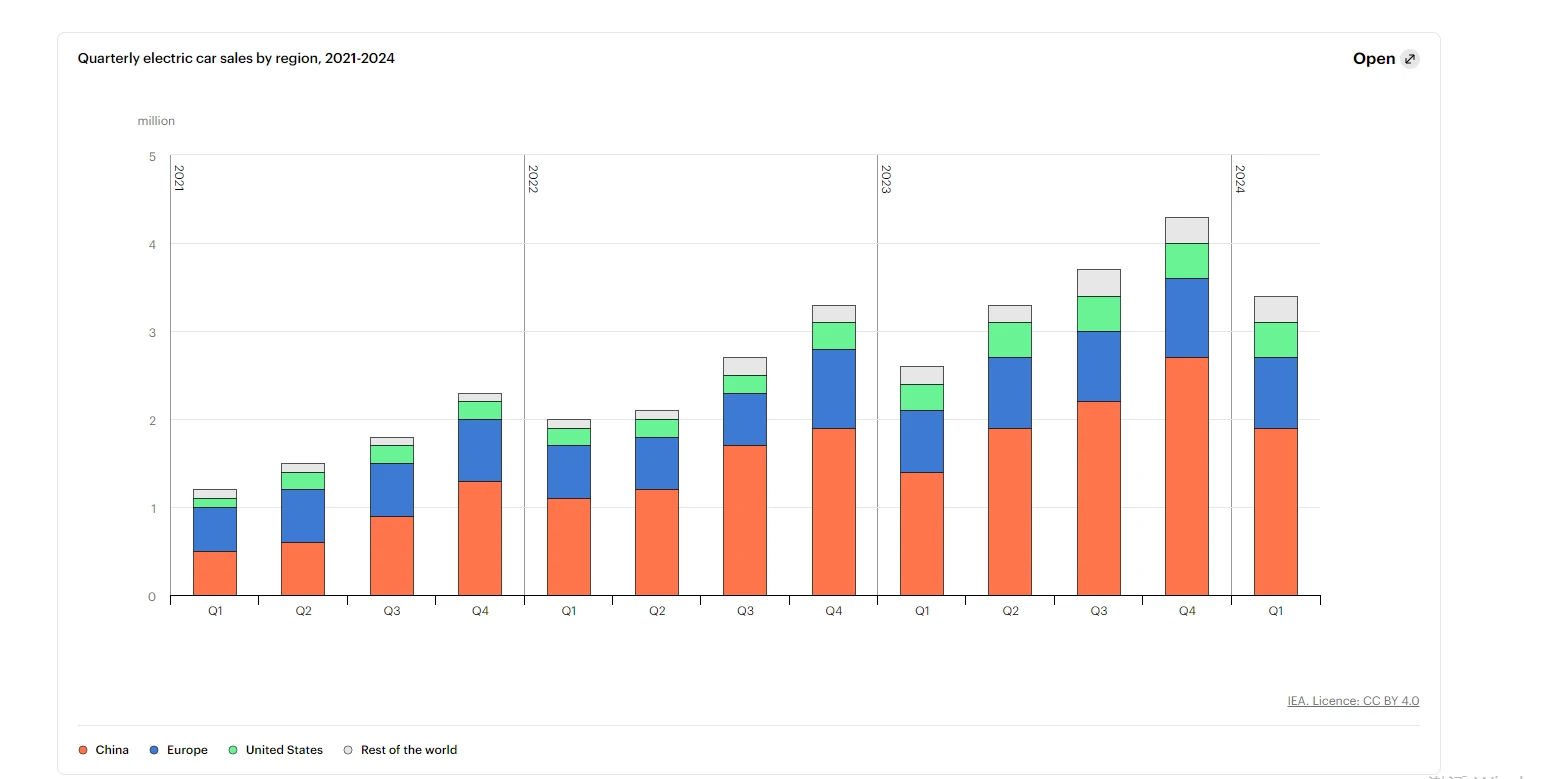Click the y-axis value 5
1567x779 pixels.
point(152,157)
